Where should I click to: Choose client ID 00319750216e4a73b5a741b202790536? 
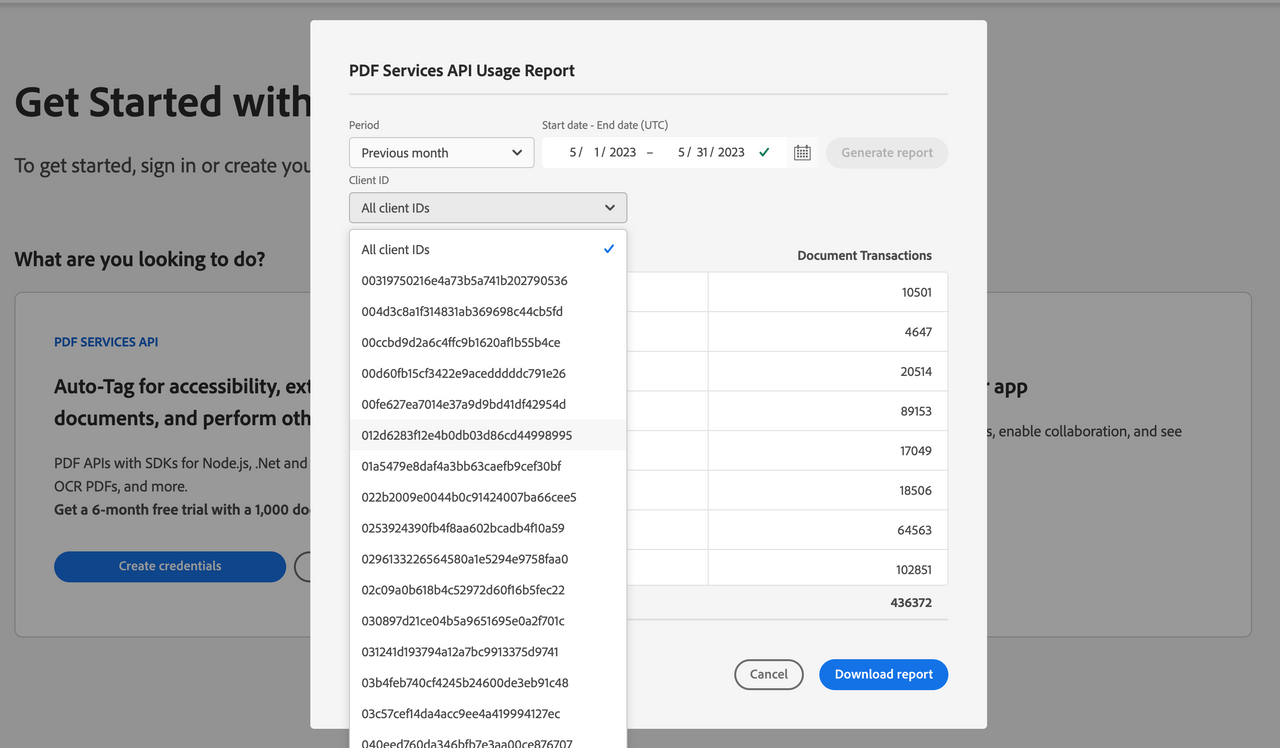[488, 281]
